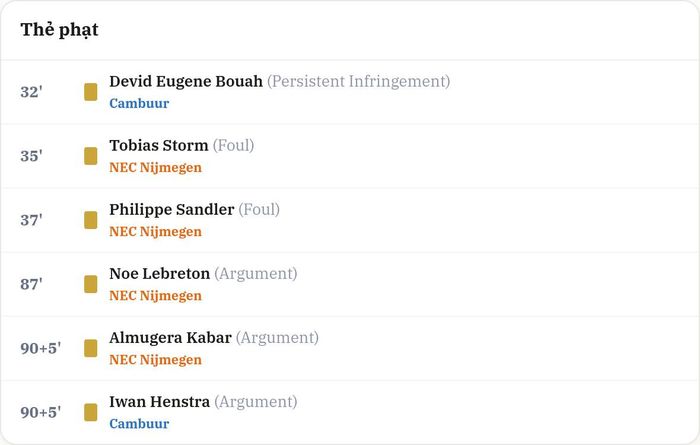This screenshot has height=445, width=700.
Task: Open Cambuur team link under Iwan Henstra
Action: point(139,424)
